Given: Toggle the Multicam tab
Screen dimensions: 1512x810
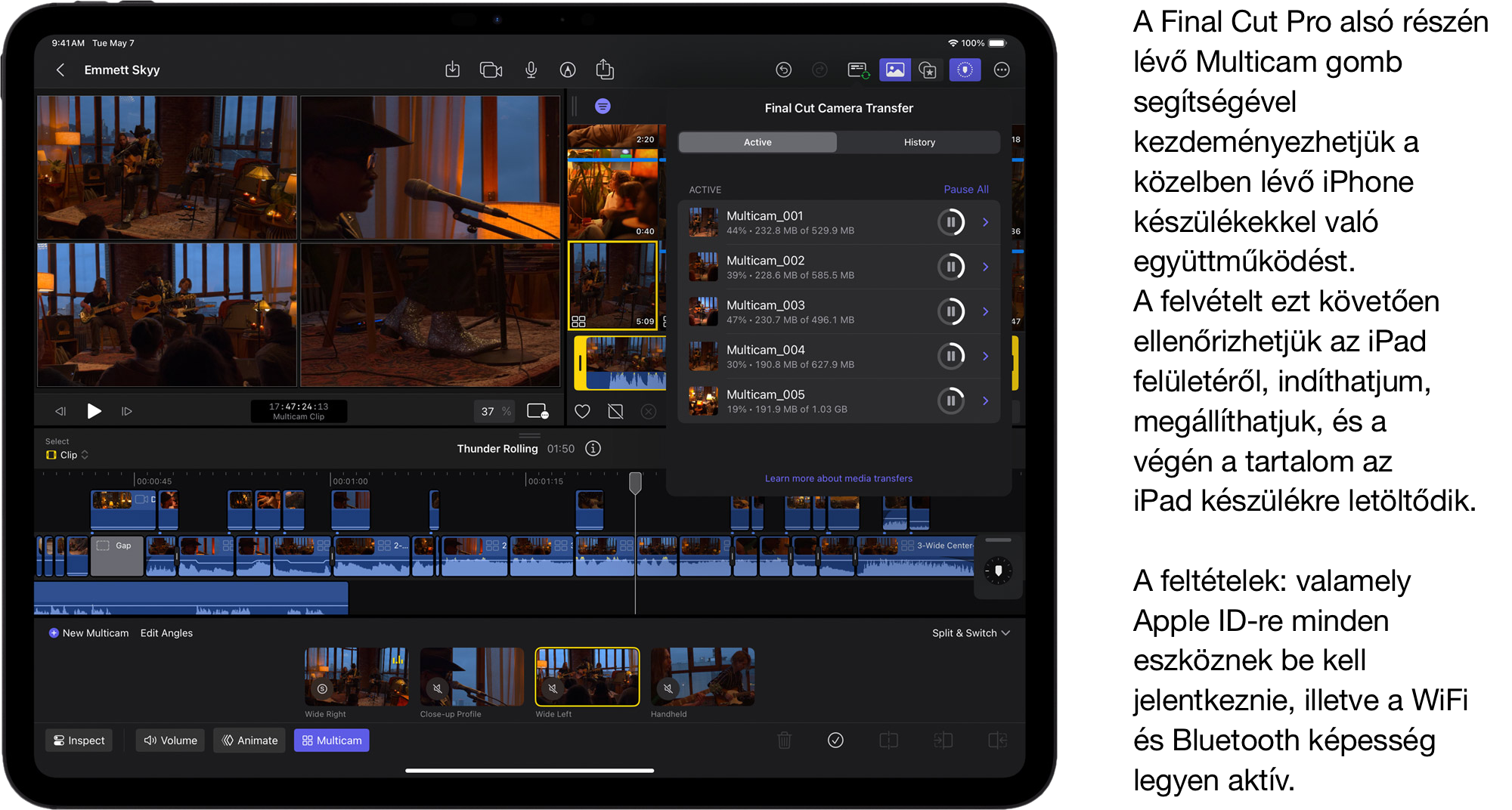Looking at the screenshot, I should click(x=332, y=740).
